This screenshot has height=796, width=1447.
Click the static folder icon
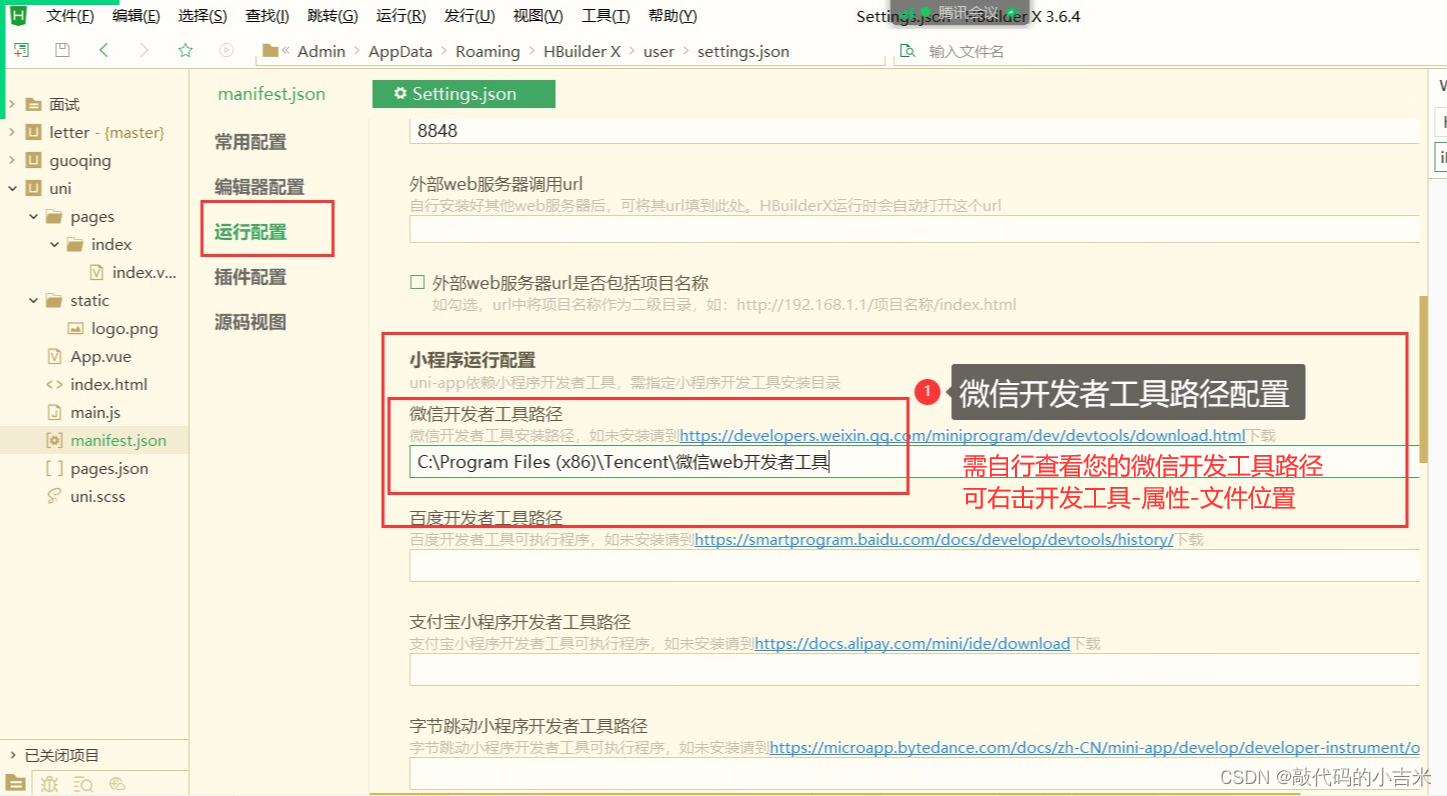point(54,300)
